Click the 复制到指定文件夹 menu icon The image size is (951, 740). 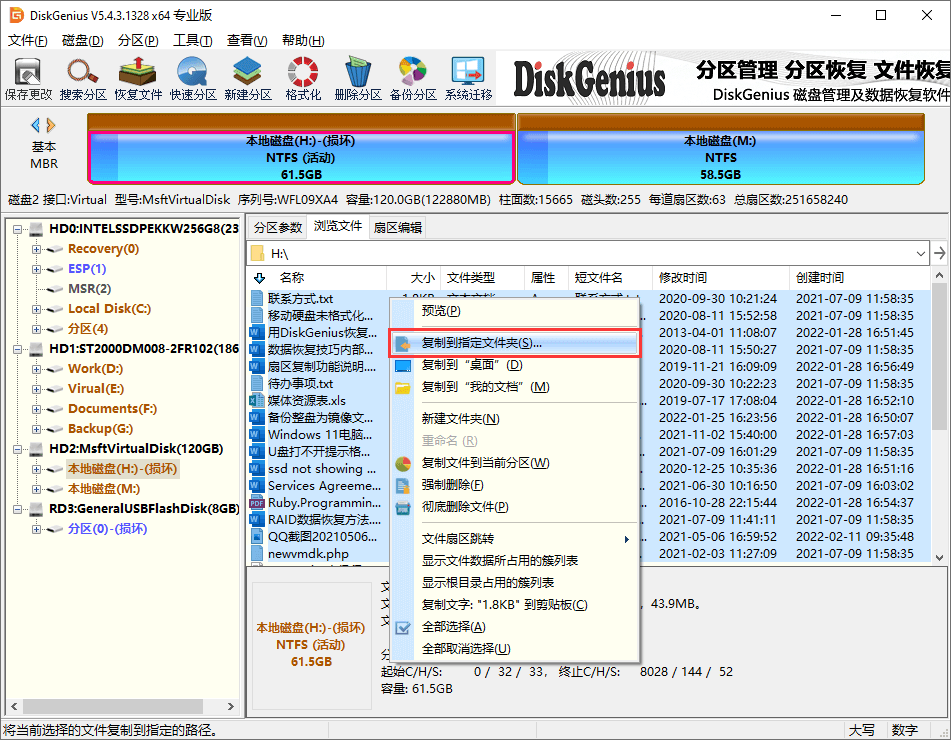pyautogui.click(x=403, y=344)
